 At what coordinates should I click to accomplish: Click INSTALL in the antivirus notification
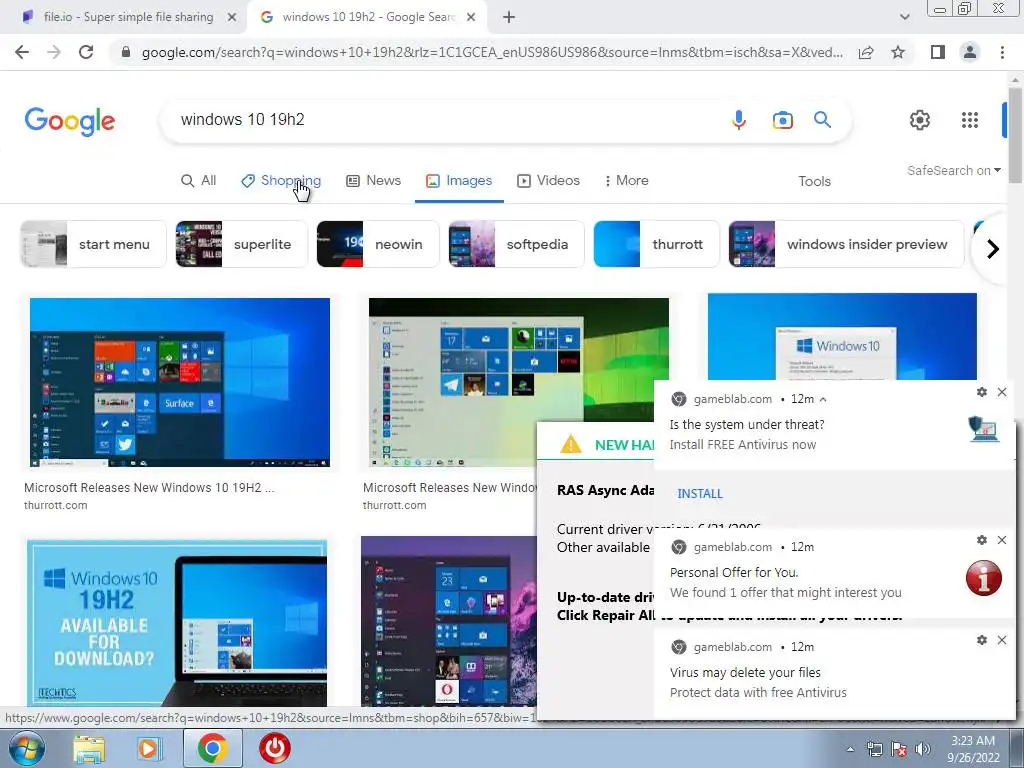(x=699, y=494)
